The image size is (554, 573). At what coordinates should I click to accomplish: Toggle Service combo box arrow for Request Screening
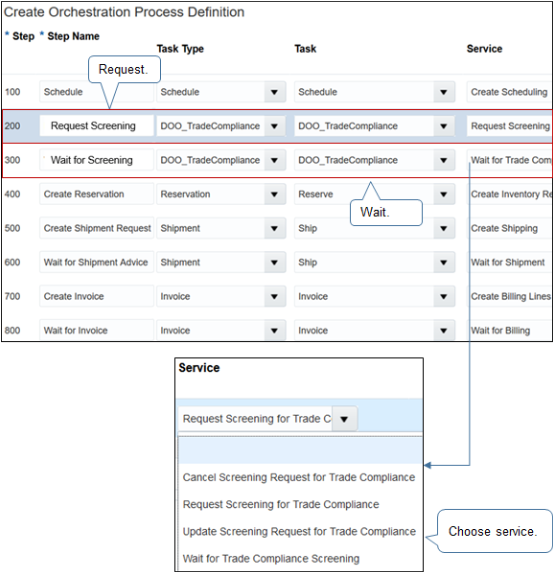344,419
